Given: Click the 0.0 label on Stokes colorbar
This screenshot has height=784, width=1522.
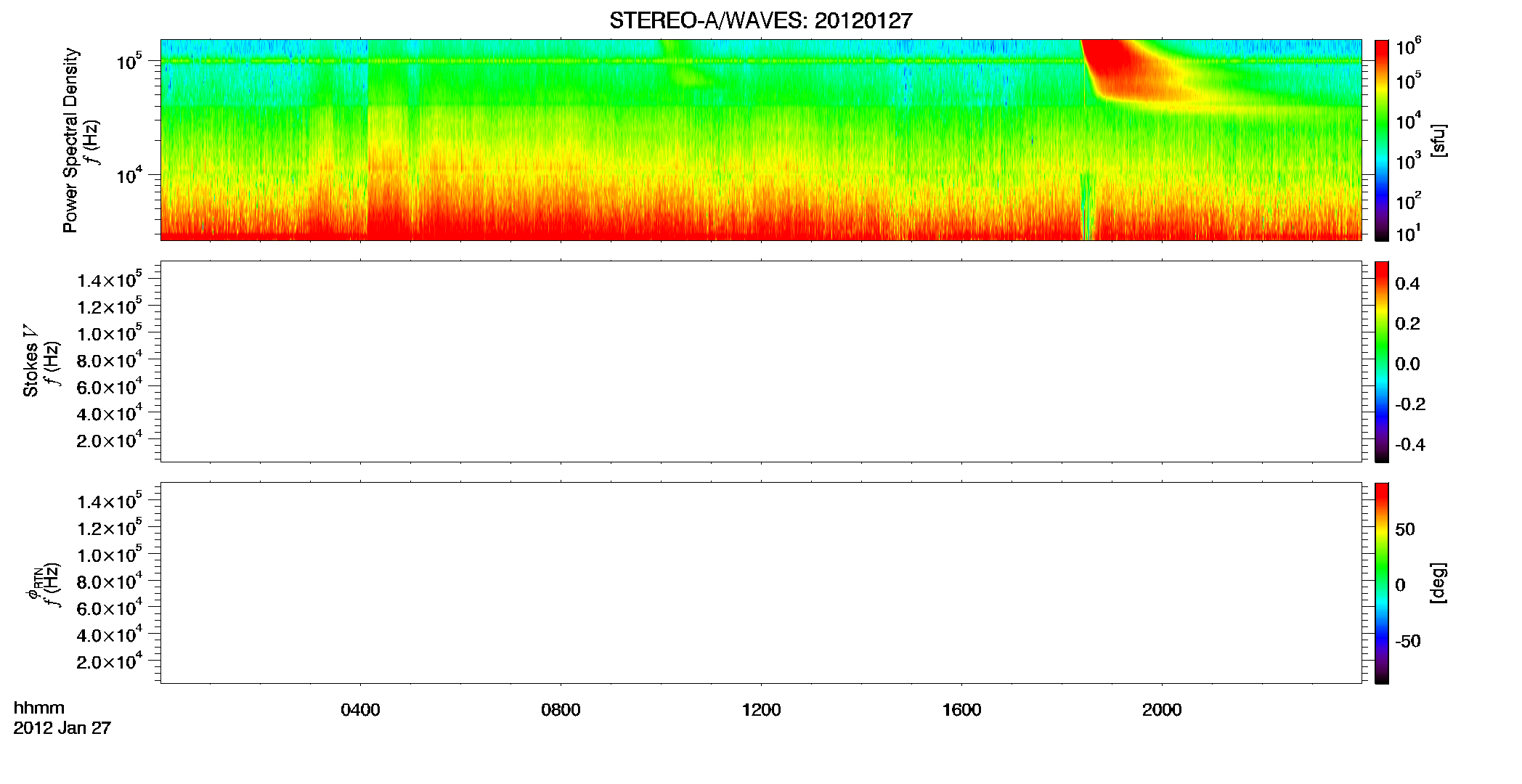Looking at the screenshot, I should 1407,364.
